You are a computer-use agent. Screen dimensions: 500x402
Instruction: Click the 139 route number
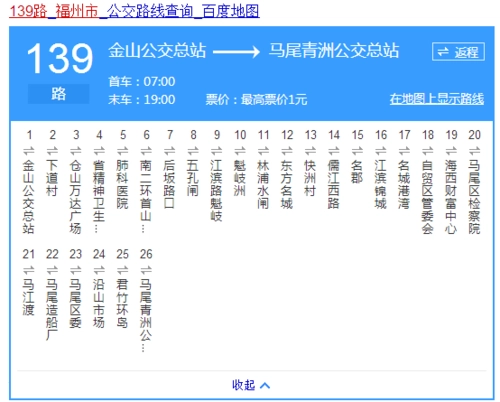click(60, 58)
